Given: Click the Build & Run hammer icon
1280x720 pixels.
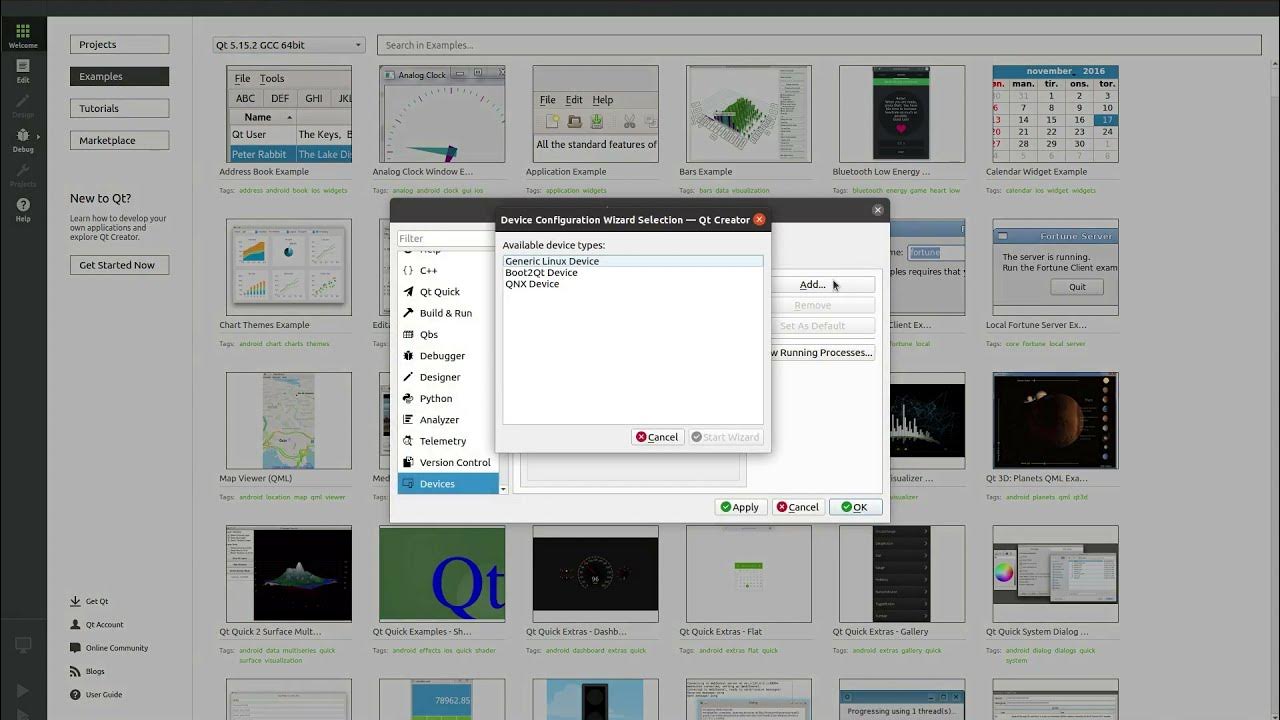Looking at the screenshot, I should coord(408,313).
